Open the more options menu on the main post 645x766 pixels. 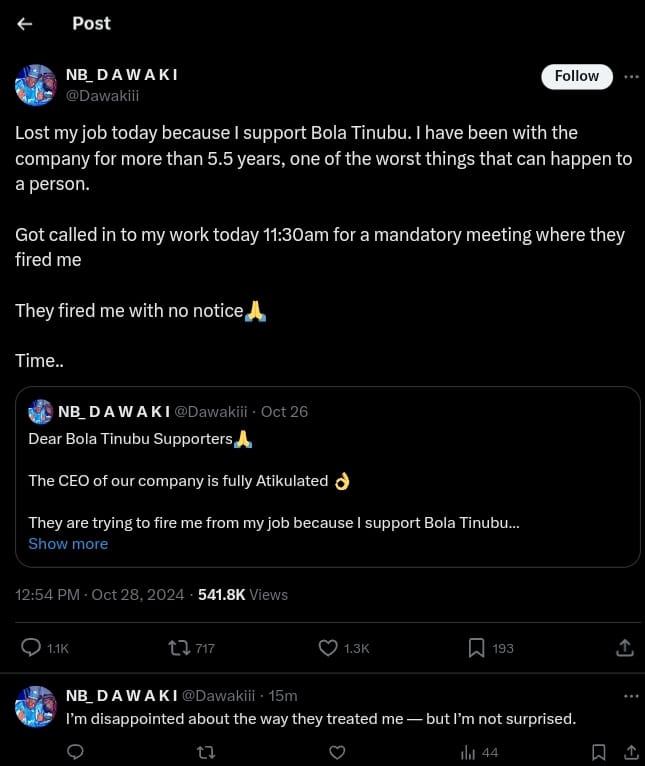point(631,76)
